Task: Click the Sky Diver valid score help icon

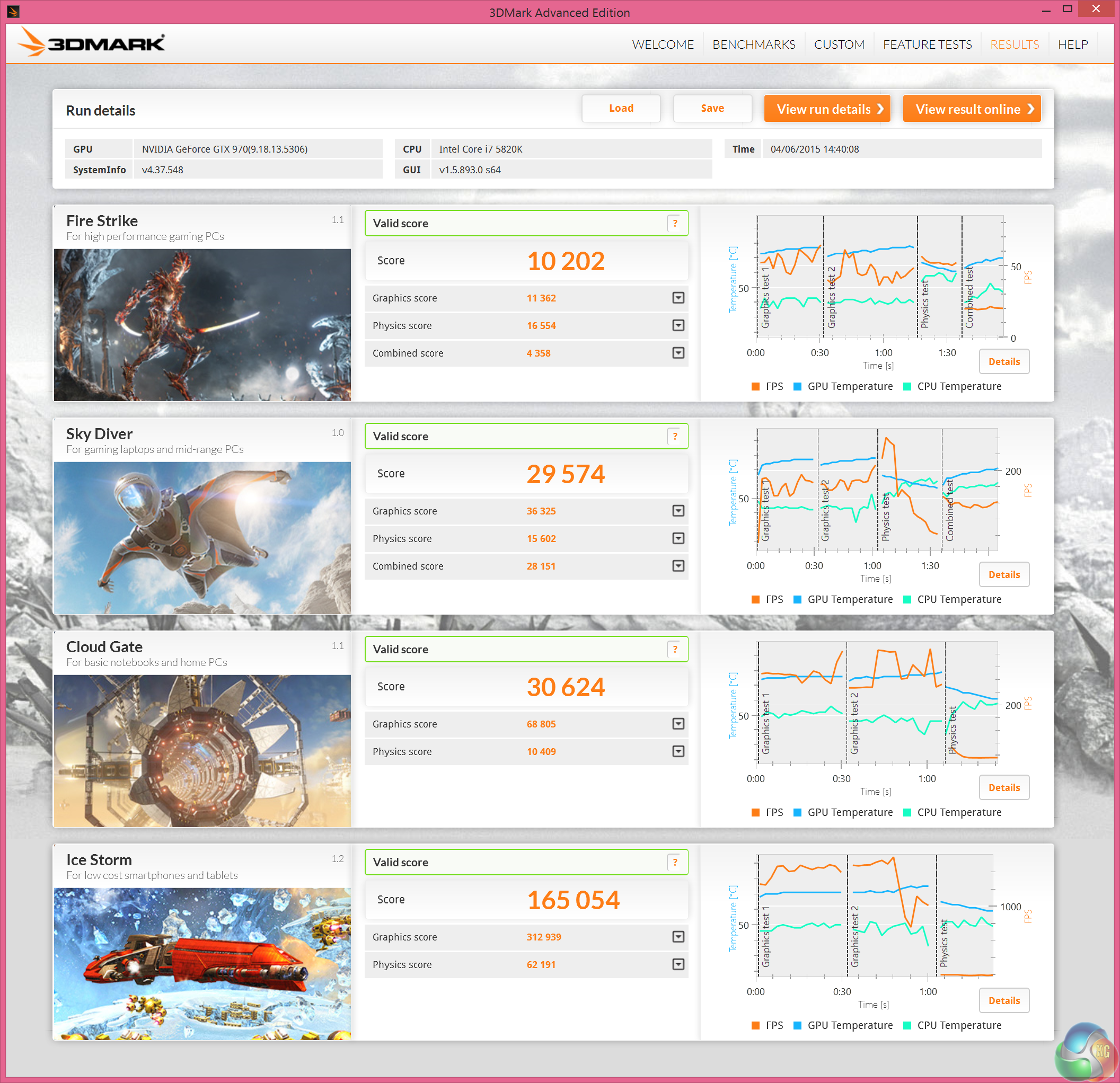Action: point(675,437)
